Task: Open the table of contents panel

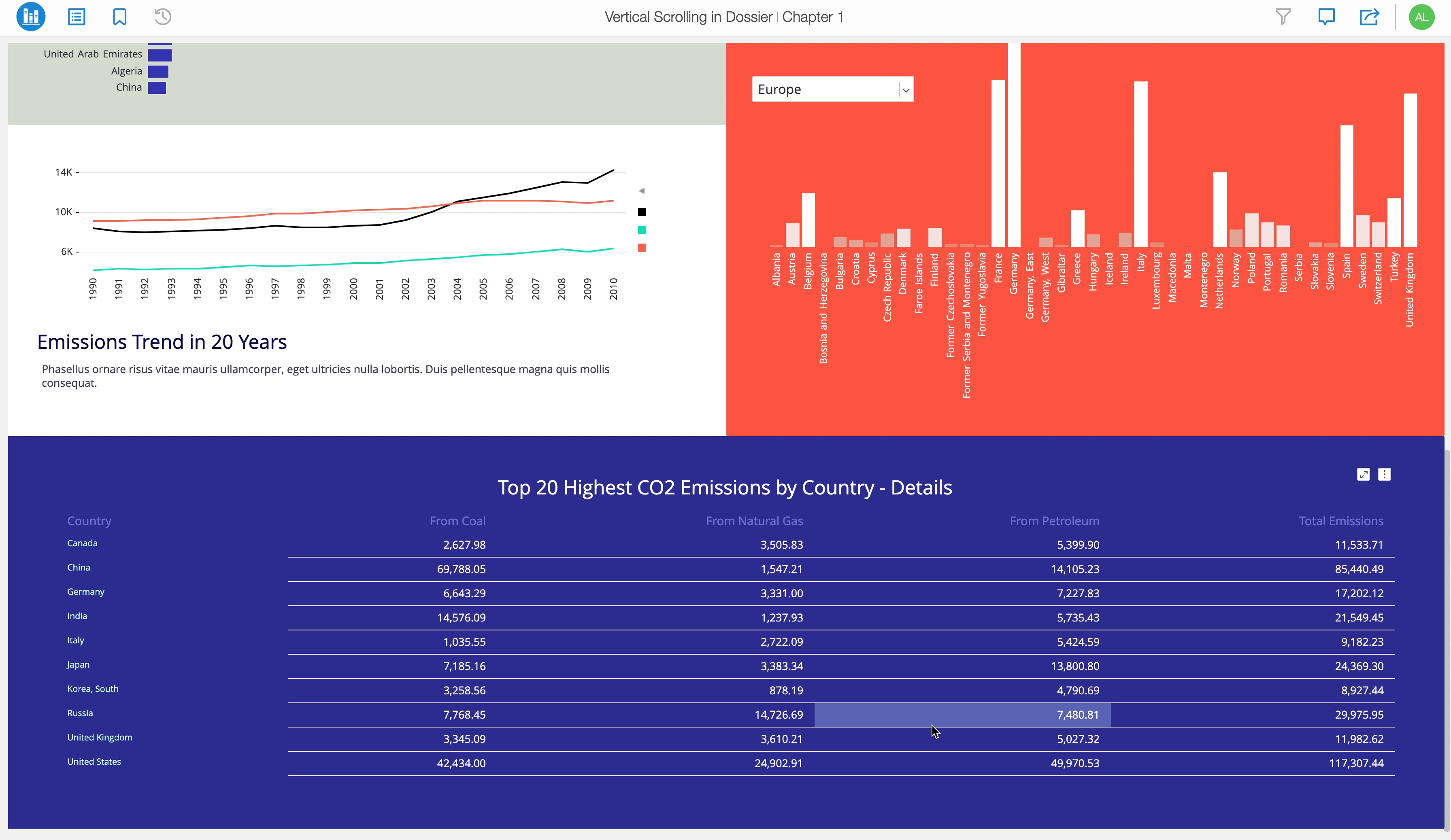Action: tap(76, 17)
